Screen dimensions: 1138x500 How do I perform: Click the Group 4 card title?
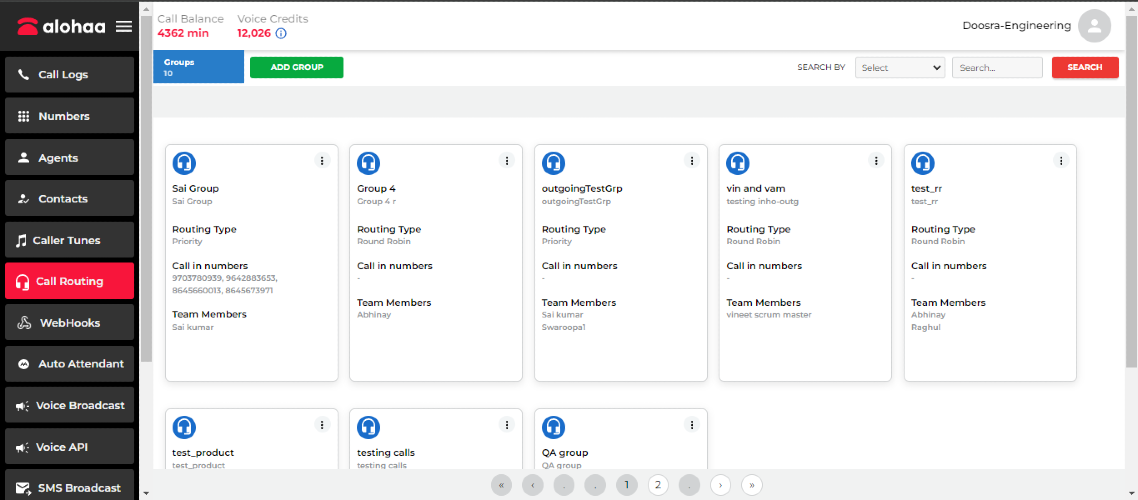pos(376,189)
